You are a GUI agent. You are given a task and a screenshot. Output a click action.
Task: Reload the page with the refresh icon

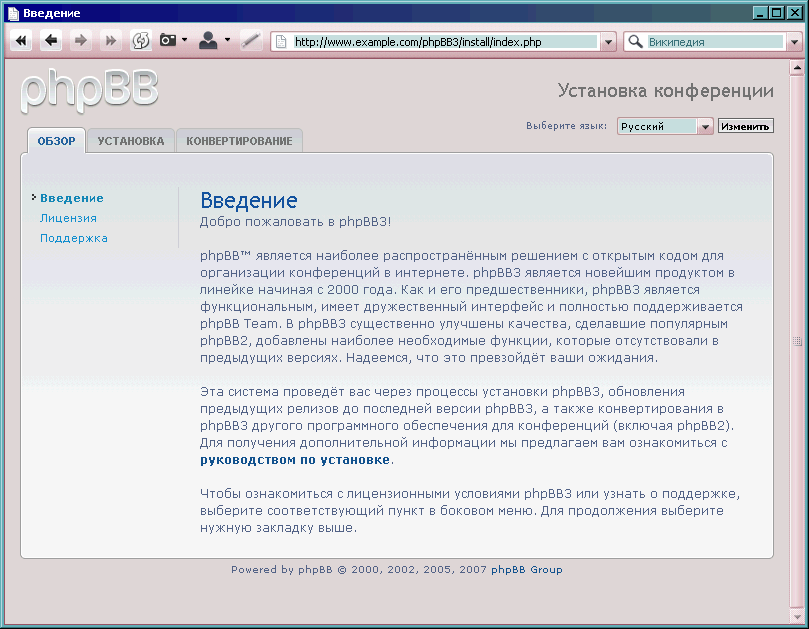(141, 41)
